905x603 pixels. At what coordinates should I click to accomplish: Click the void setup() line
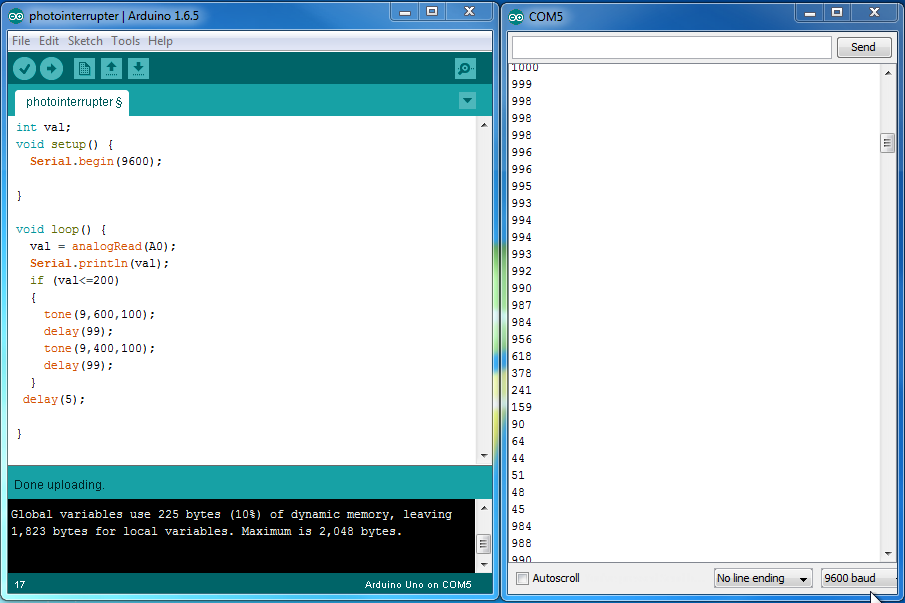[x=65, y=144]
